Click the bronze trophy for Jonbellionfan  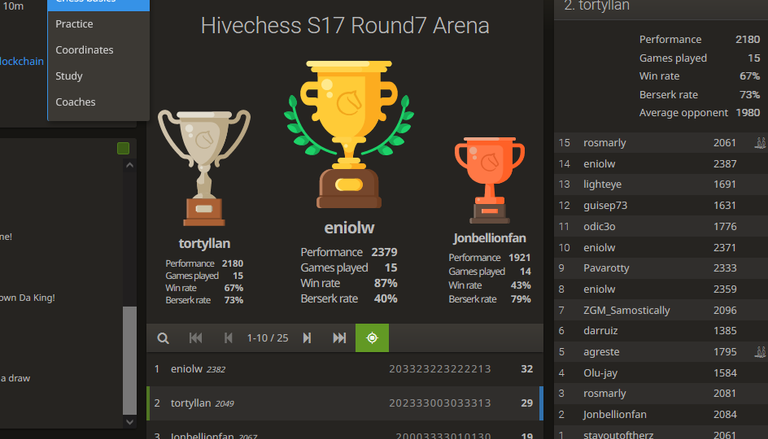(x=489, y=180)
